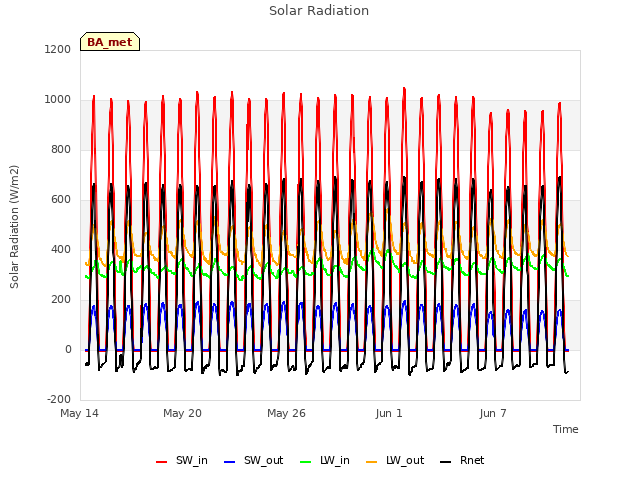Click the 600 y-axis tick label
640x480 pixels.
[61, 200]
